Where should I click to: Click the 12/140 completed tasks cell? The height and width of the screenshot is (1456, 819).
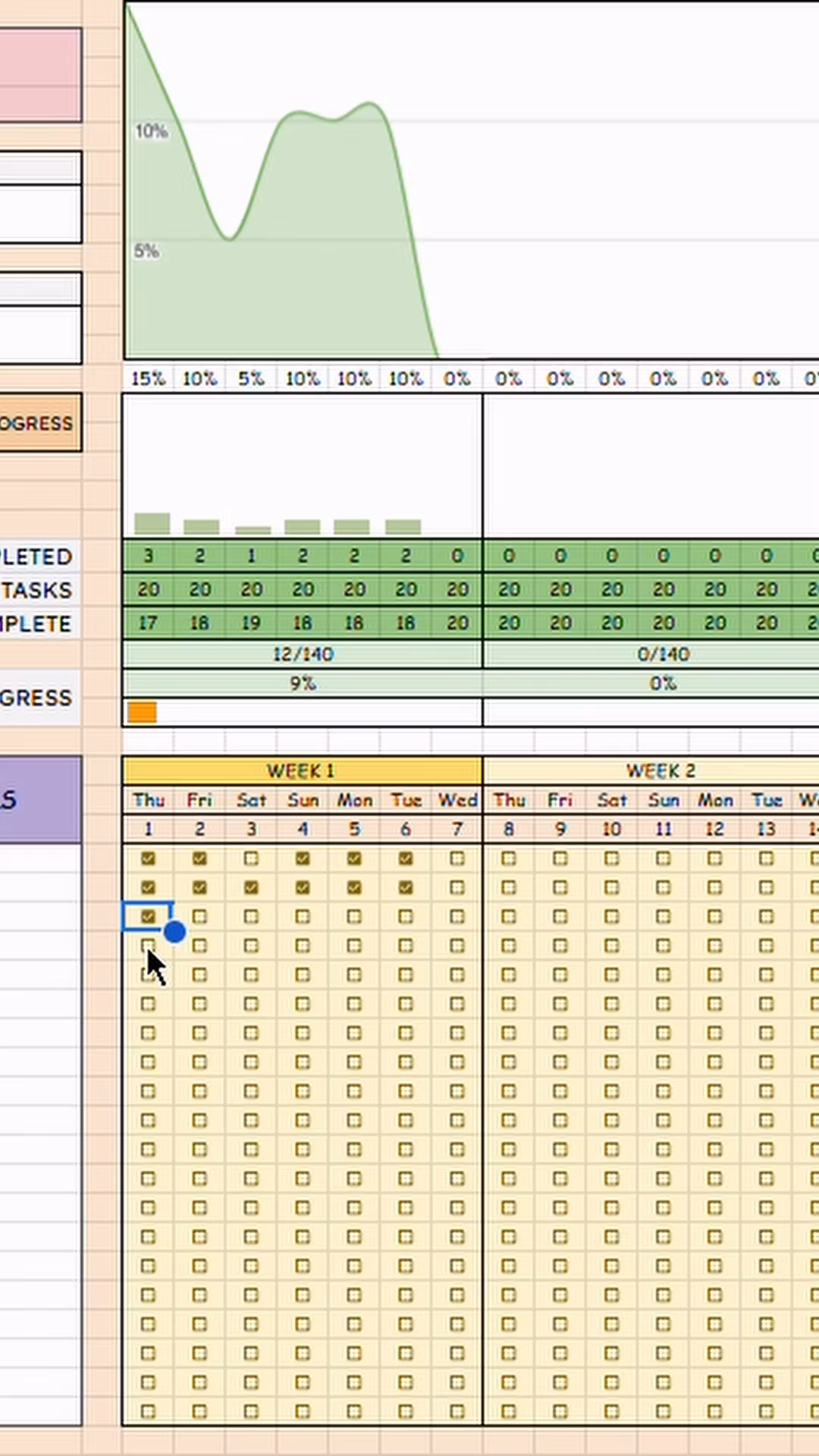(x=302, y=654)
